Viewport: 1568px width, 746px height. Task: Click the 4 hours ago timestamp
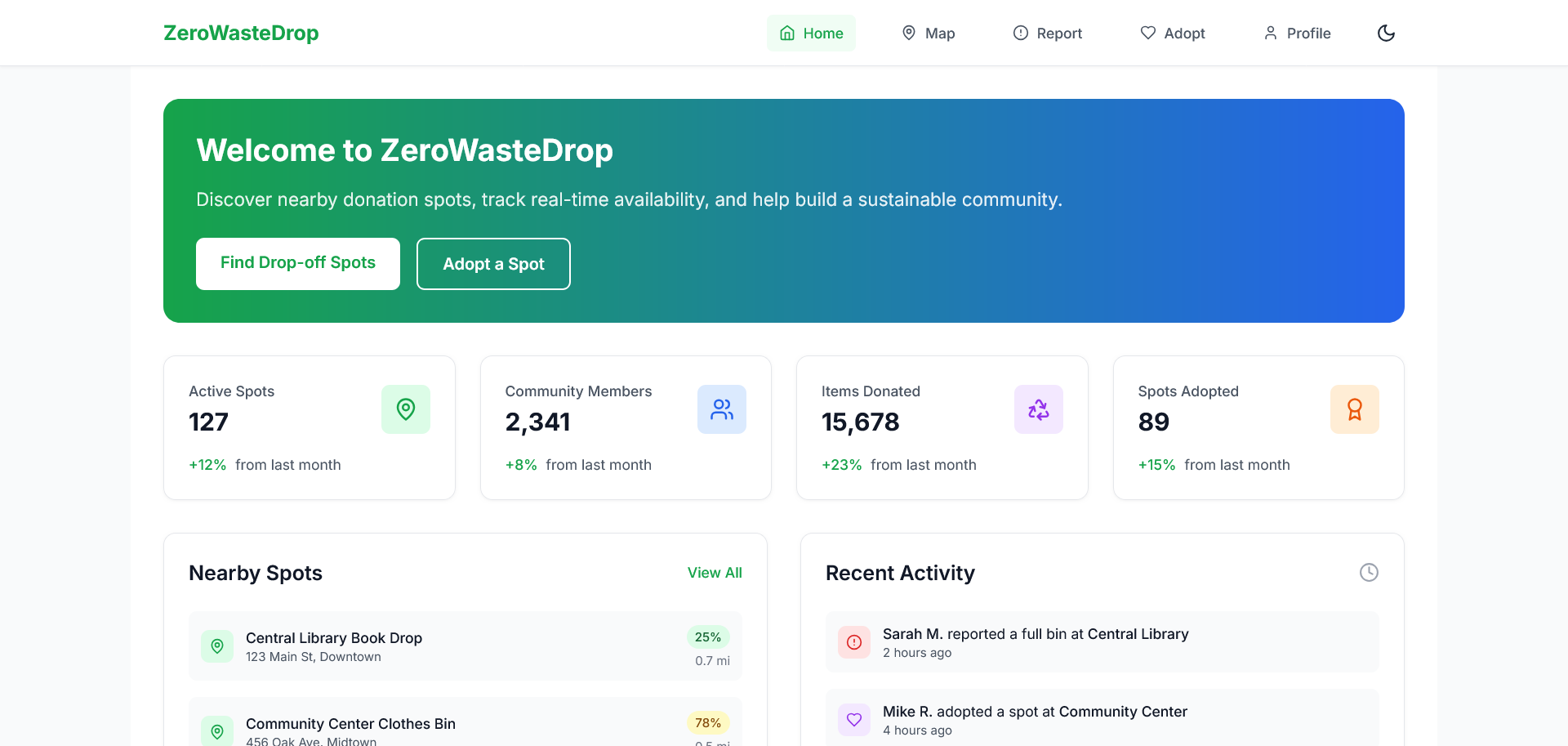pyautogui.click(x=917, y=730)
